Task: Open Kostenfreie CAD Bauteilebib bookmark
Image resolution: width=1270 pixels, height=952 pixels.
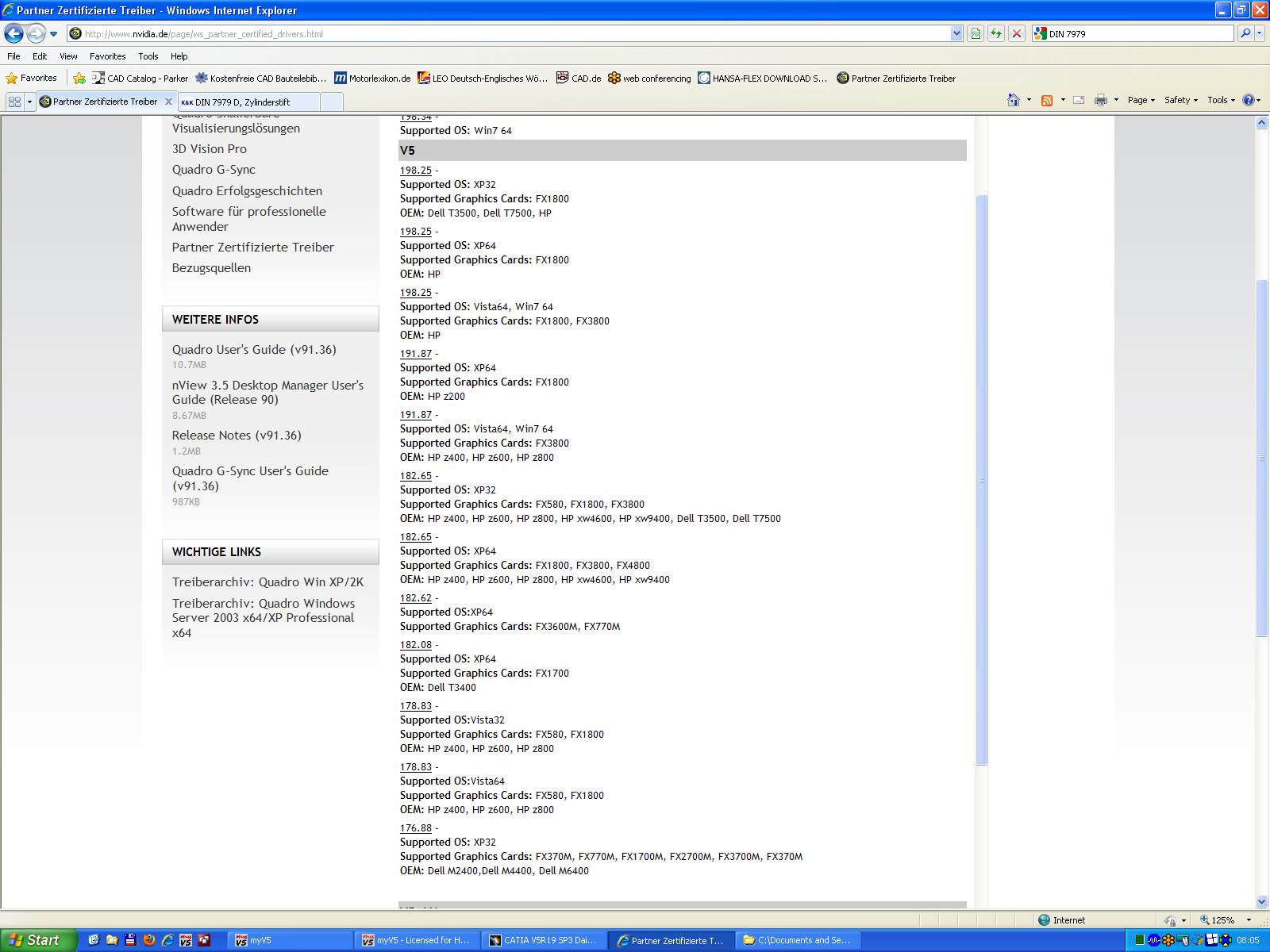Action: pos(261,78)
